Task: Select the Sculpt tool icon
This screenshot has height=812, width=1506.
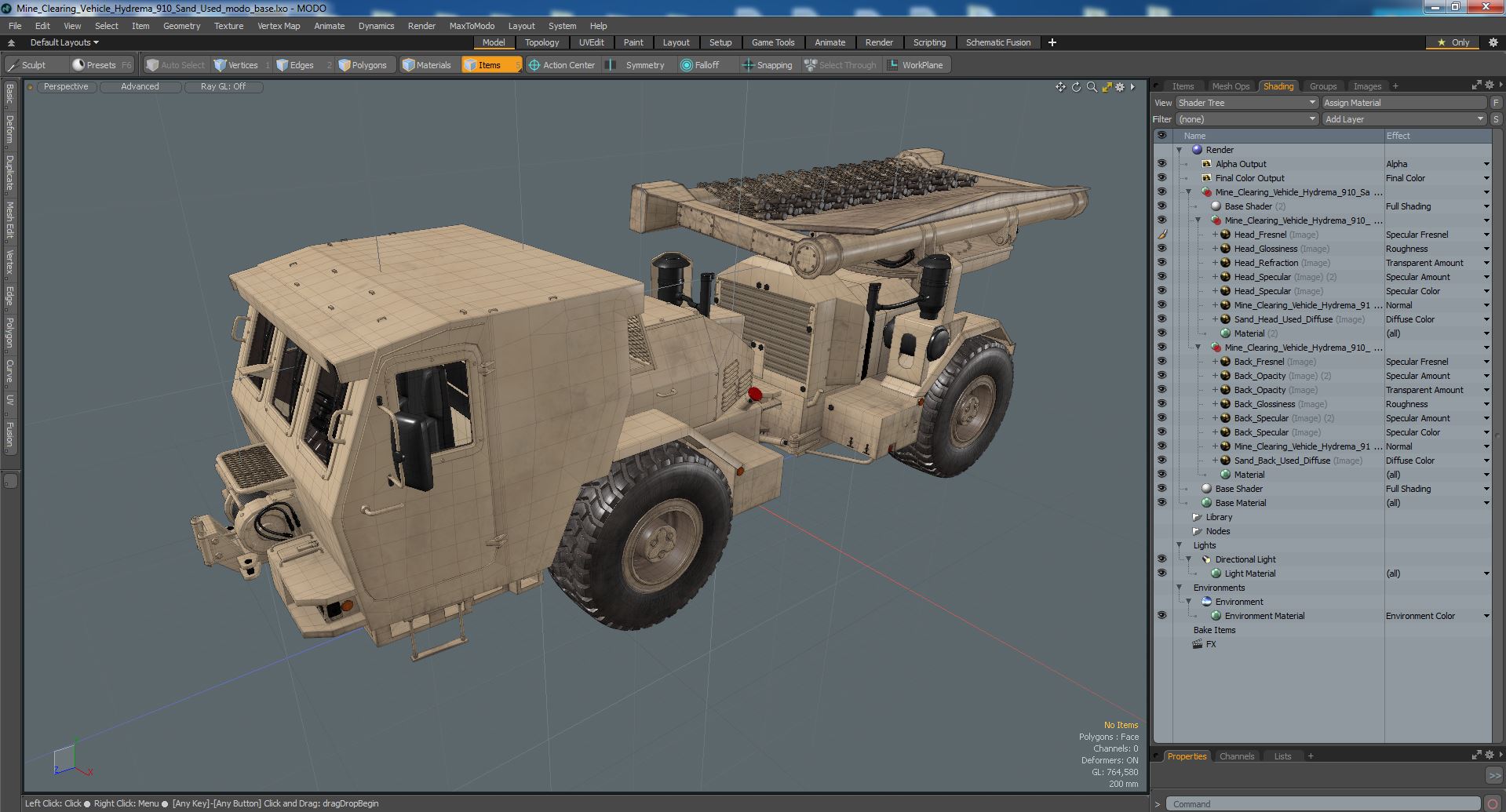Action: (13, 65)
